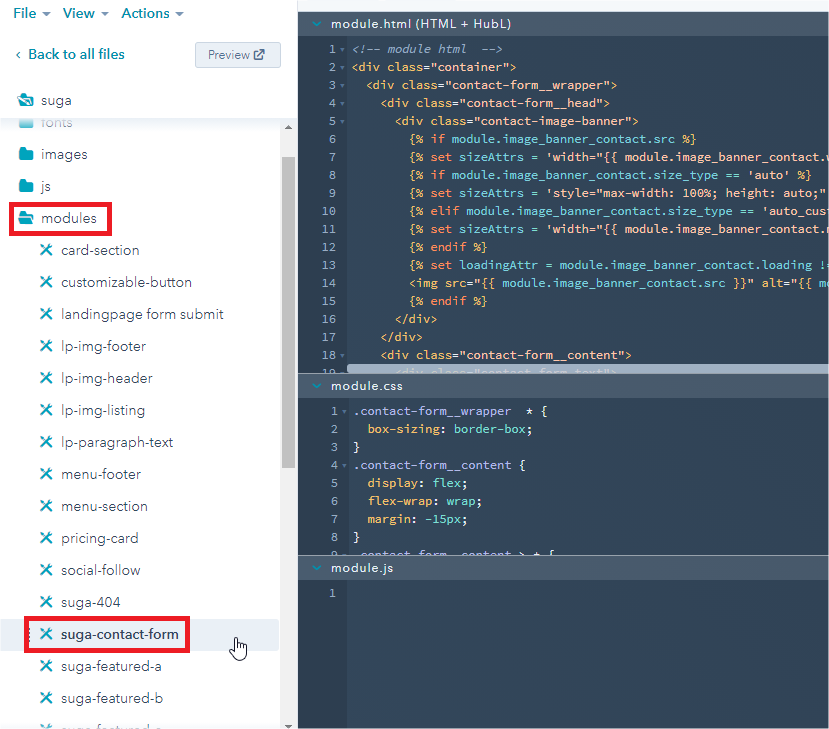
Task: Click the pricing-card module icon
Action: 45,538
